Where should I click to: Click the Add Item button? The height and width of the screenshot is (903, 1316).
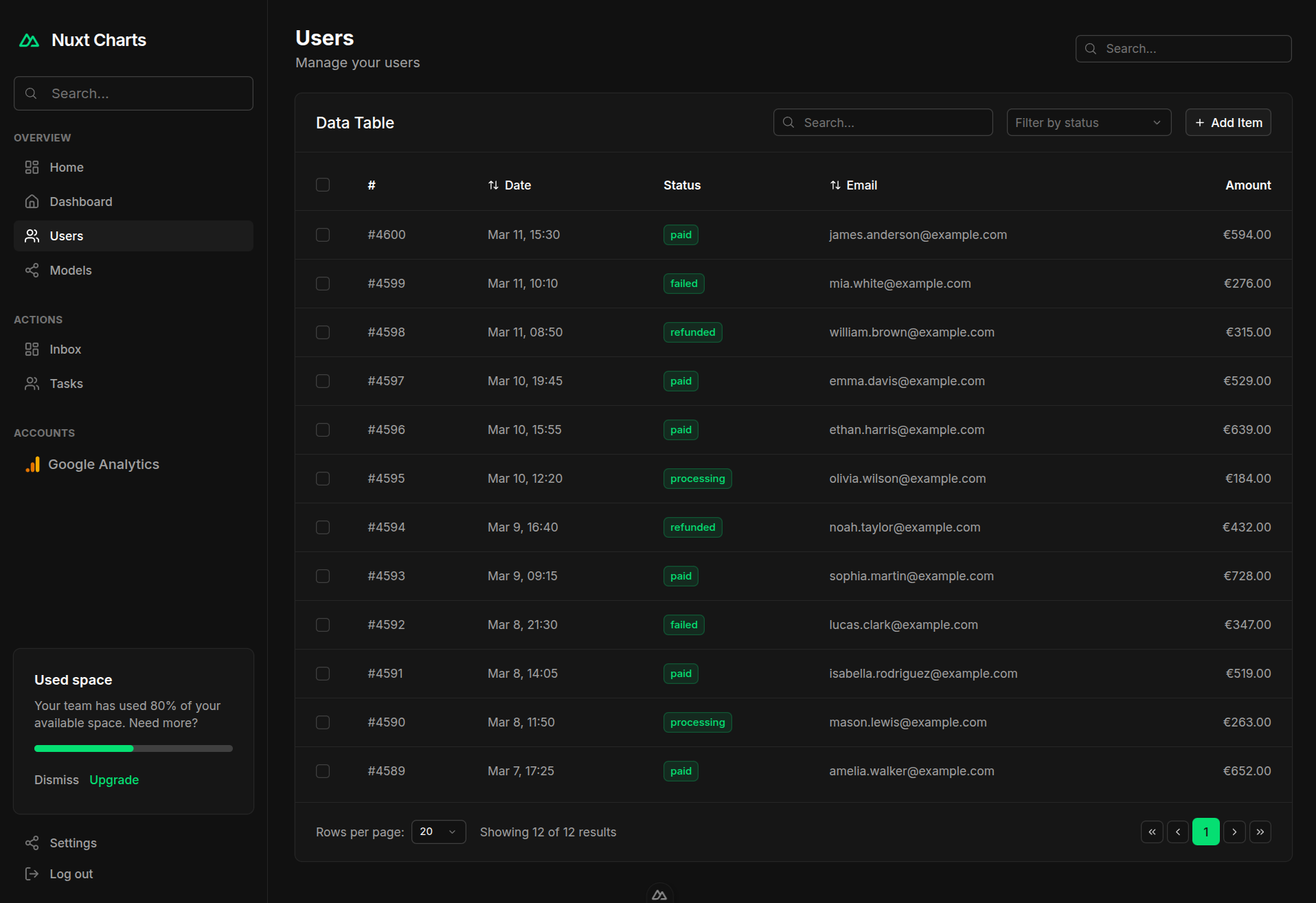point(1228,122)
